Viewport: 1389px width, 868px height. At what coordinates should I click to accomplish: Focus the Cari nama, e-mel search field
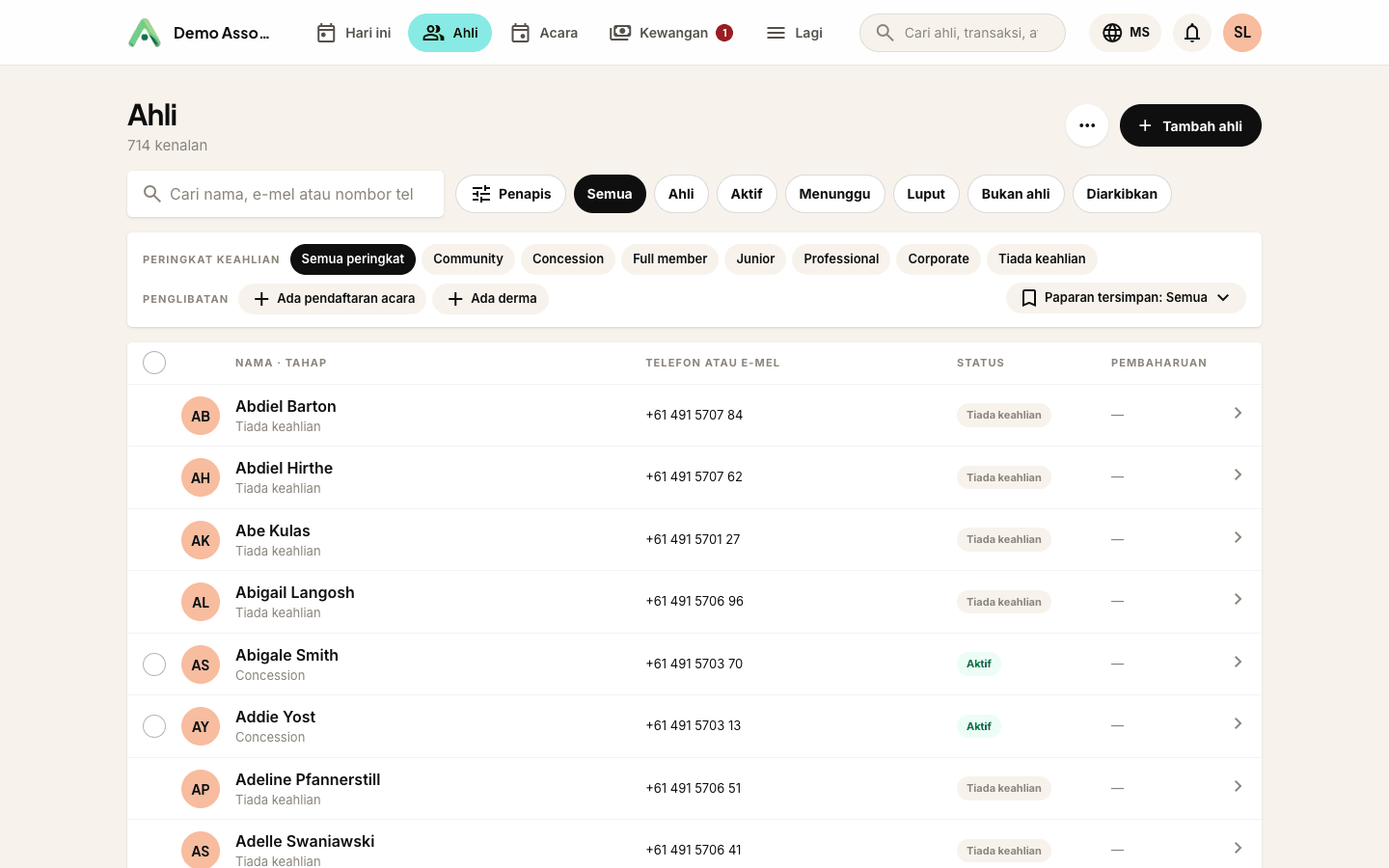[286, 194]
